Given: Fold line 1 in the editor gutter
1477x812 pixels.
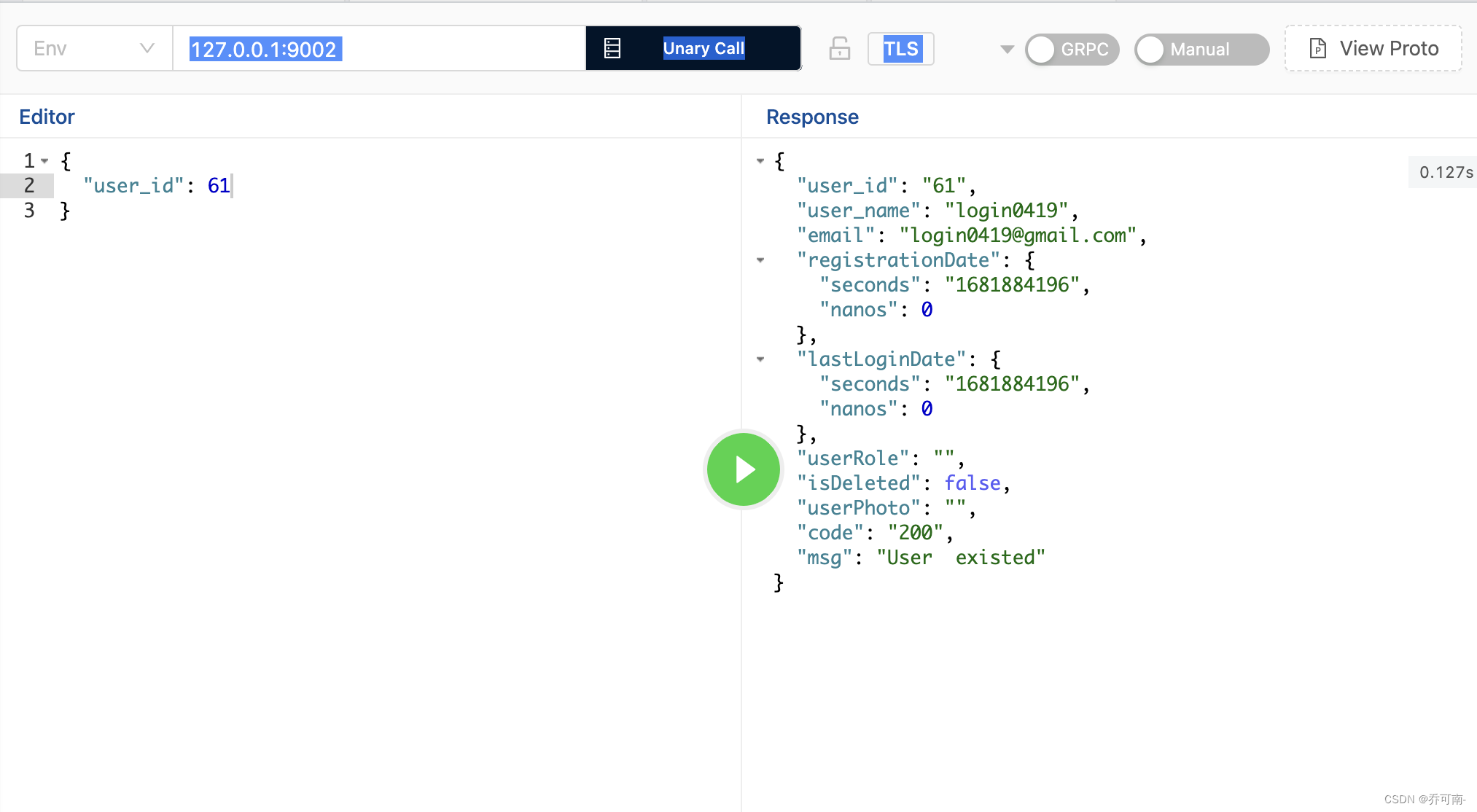Looking at the screenshot, I should [x=45, y=161].
